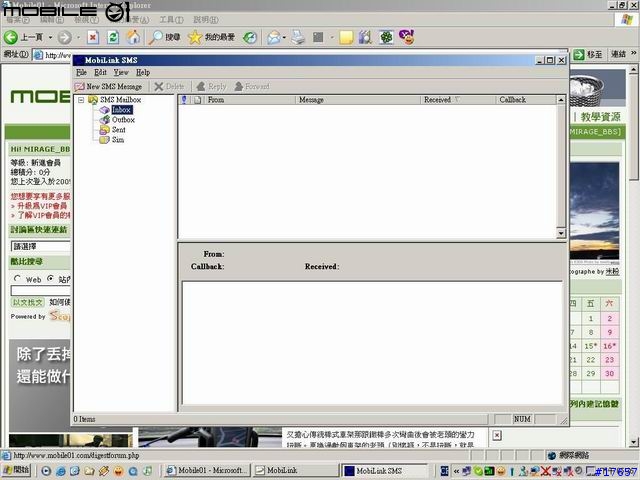Click the message list scroll-up arrow
Viewport: 640px width, 480px height.
click(x=561, y=100)
